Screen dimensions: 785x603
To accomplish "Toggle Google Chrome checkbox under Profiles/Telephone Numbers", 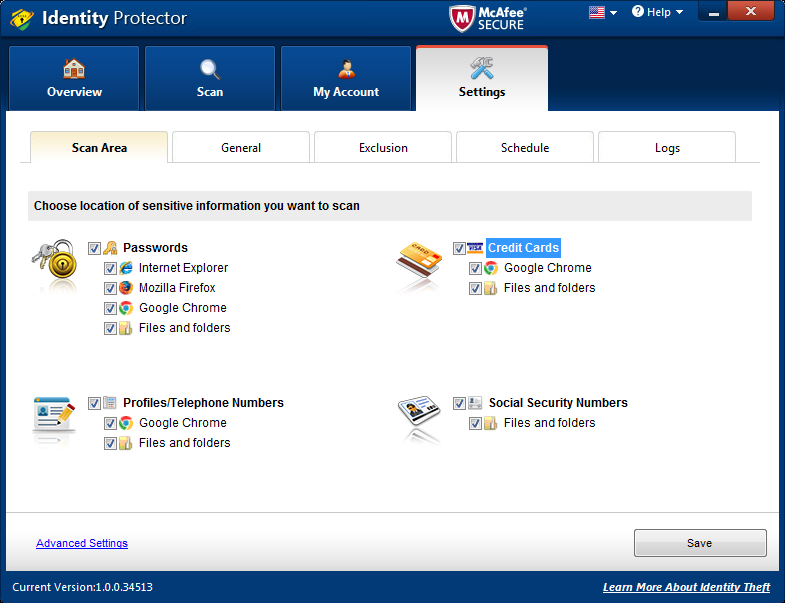I will [110, 423].
